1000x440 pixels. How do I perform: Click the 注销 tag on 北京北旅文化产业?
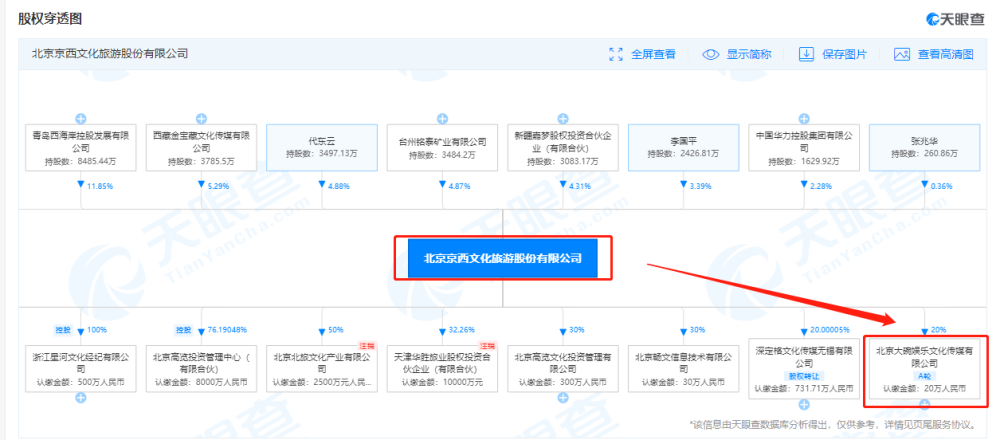(365, 346)
